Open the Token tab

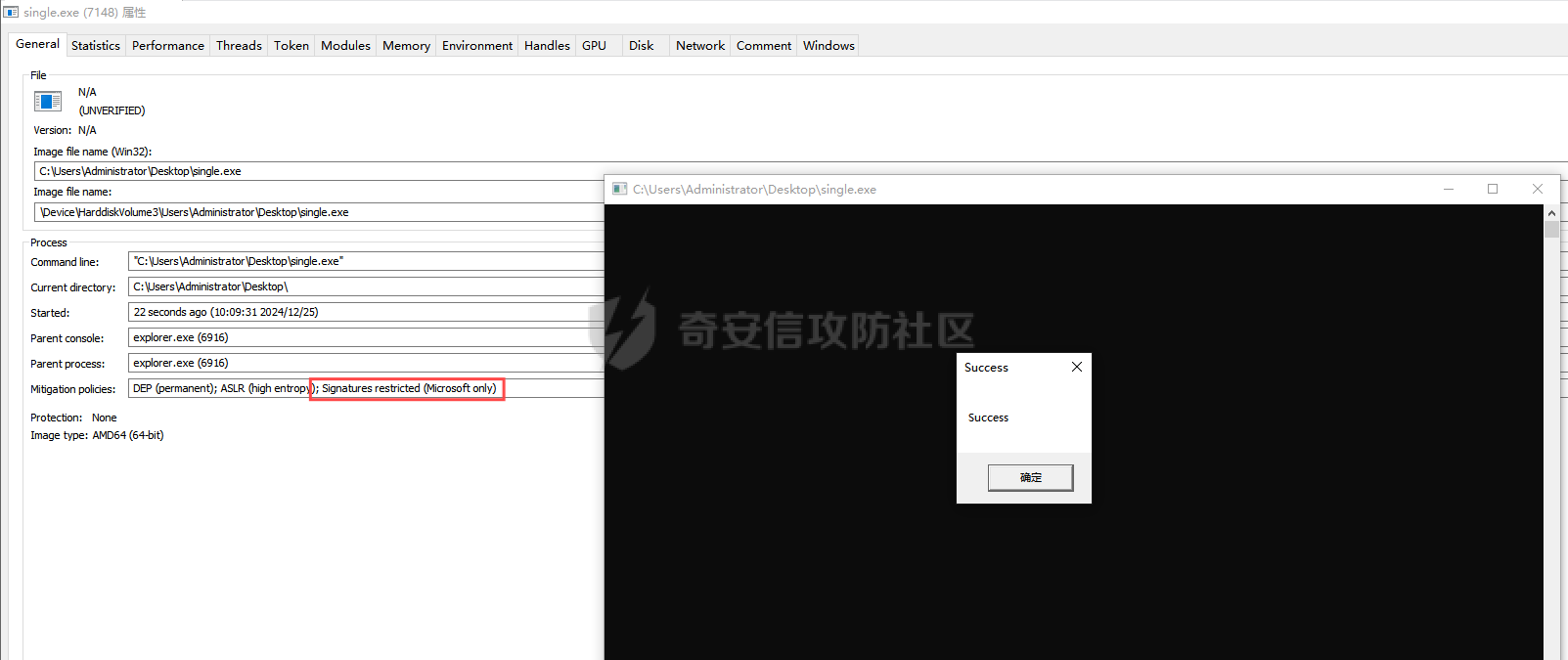[291, 46]
